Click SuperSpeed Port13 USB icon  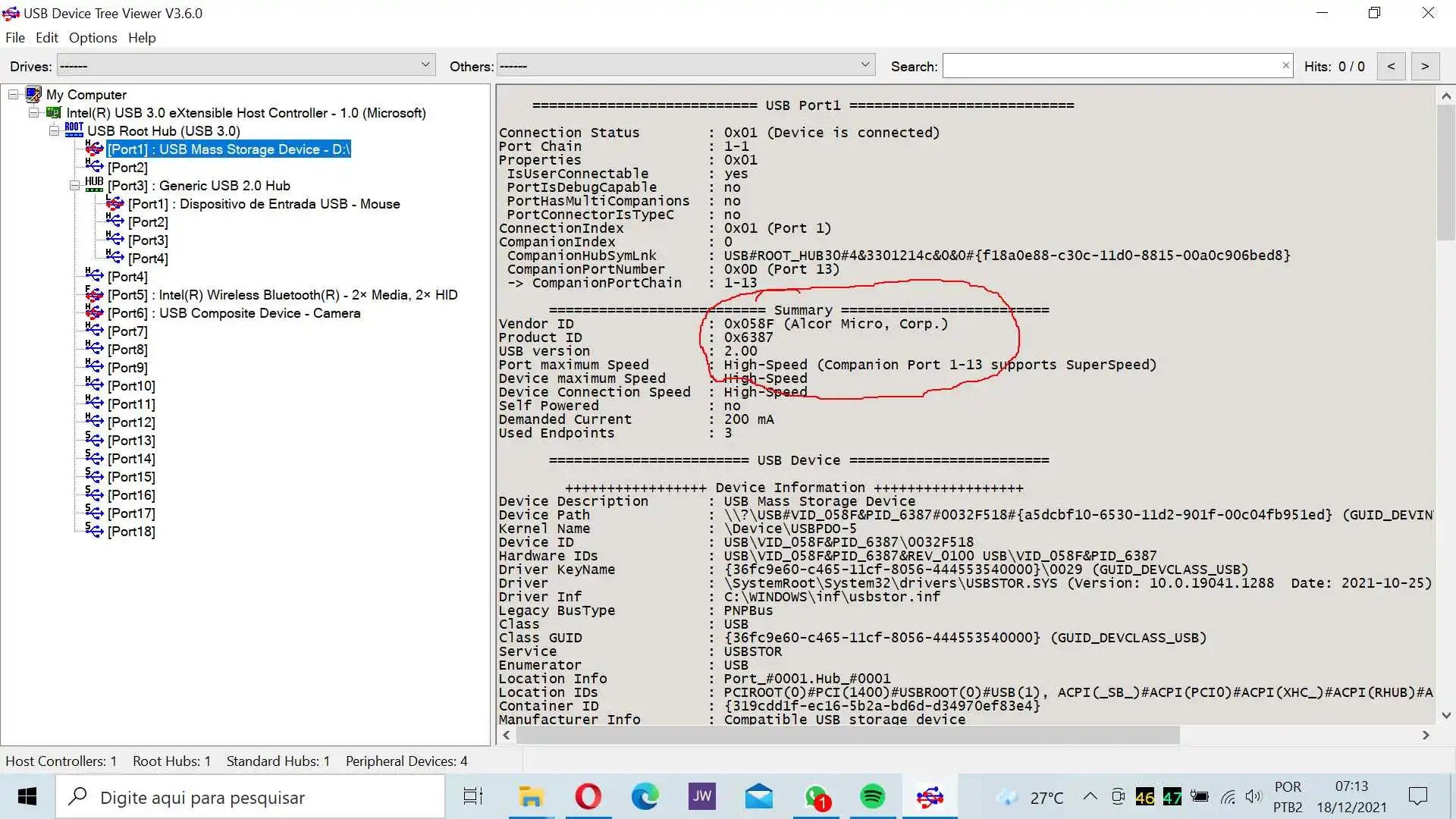tap(94, 440)
